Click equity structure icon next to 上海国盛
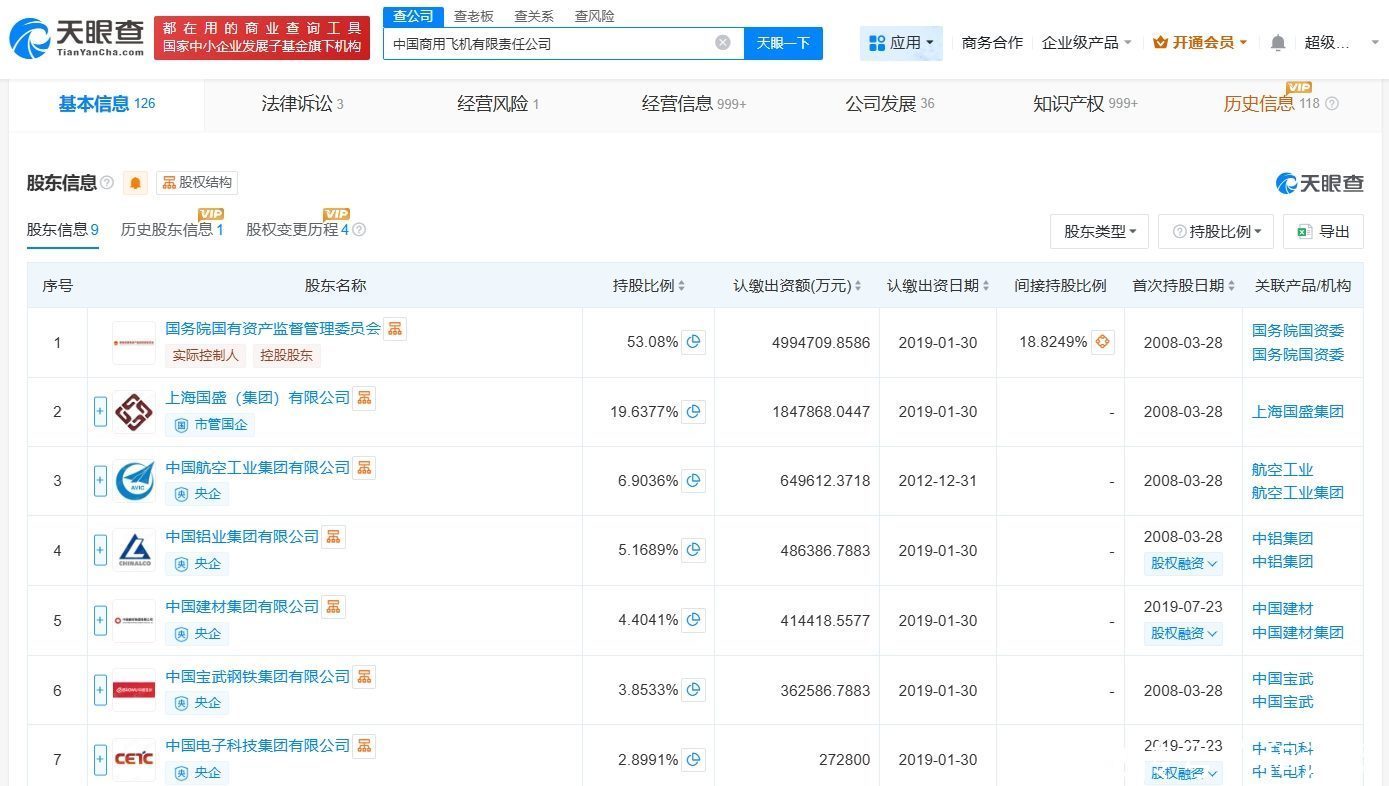Screen dimensions: 1389x786 point(365,398)
